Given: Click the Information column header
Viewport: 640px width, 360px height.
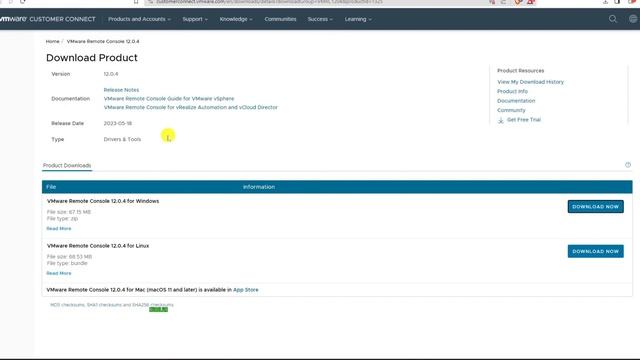Looking at the screenshot, I should pyautogui.click(x=259, y=187).
